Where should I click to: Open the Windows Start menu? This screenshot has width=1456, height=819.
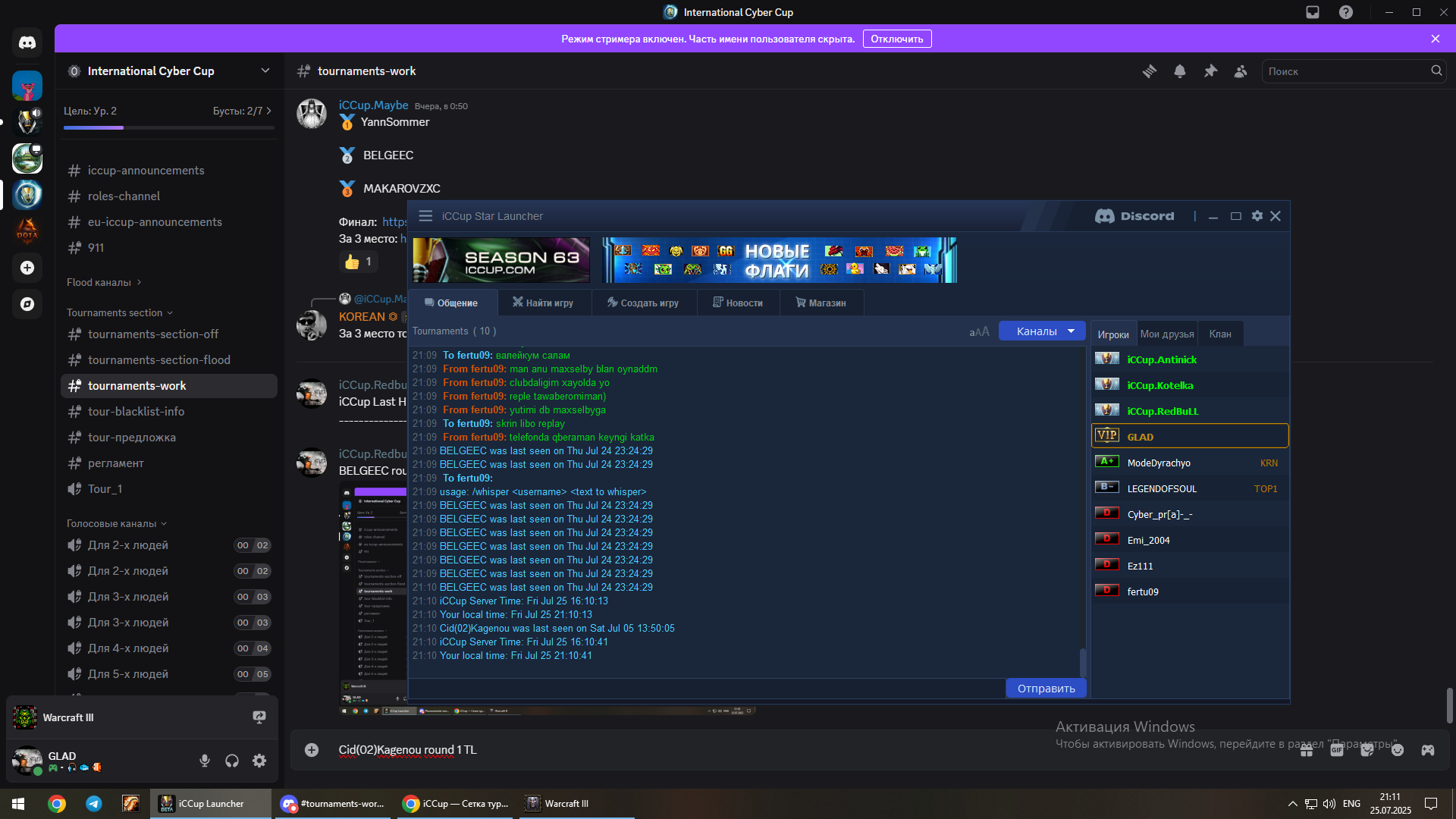click(18, 804)
